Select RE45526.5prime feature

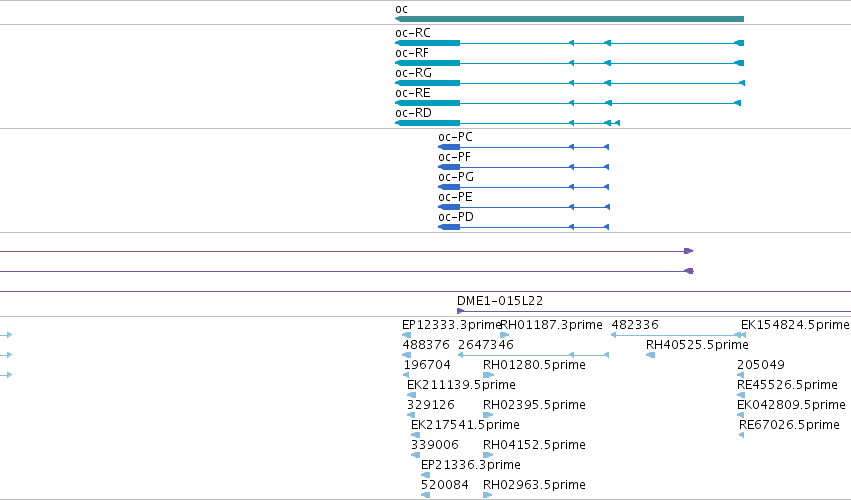click(788, 385)
